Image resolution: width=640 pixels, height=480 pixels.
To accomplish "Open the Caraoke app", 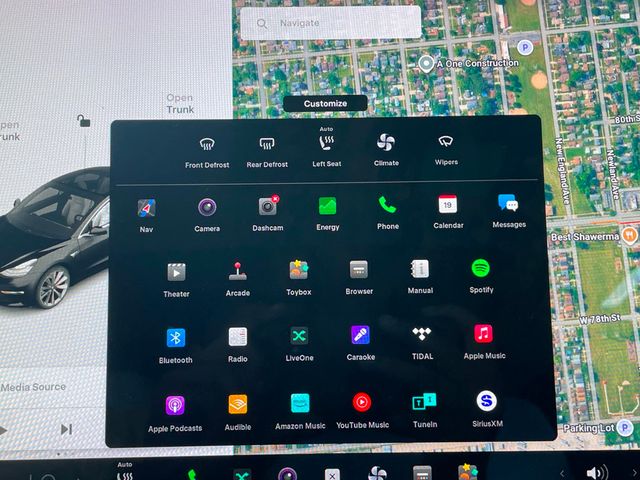I will (360, 336).
